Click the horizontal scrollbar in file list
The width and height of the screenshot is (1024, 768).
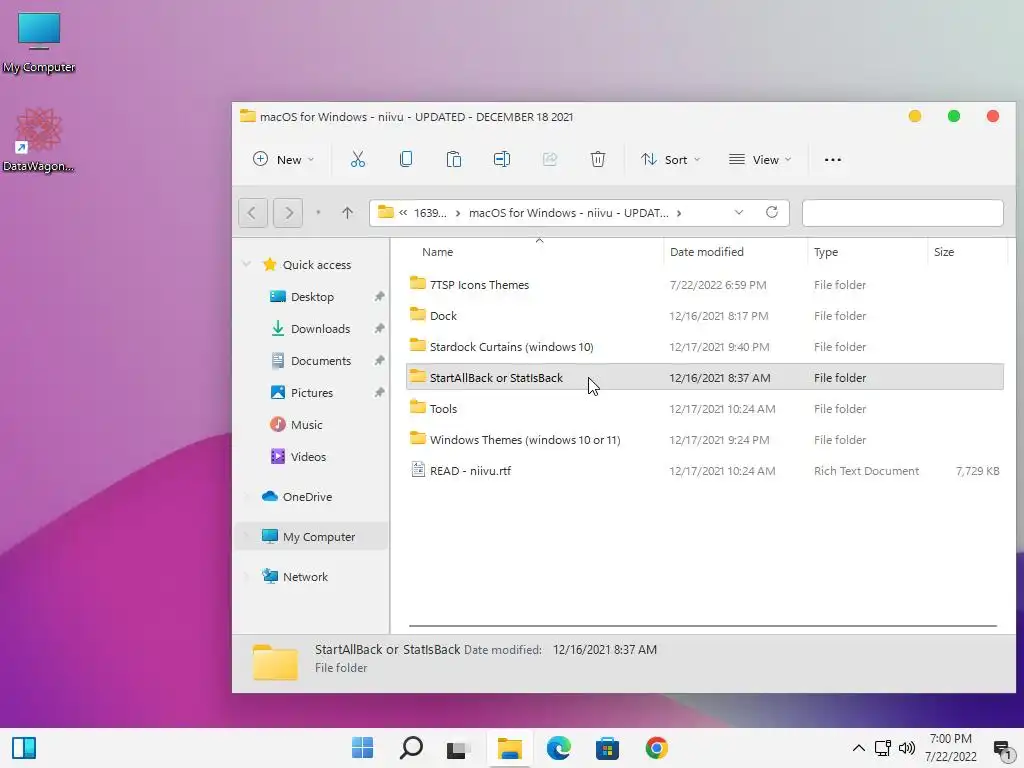[703, 626]
